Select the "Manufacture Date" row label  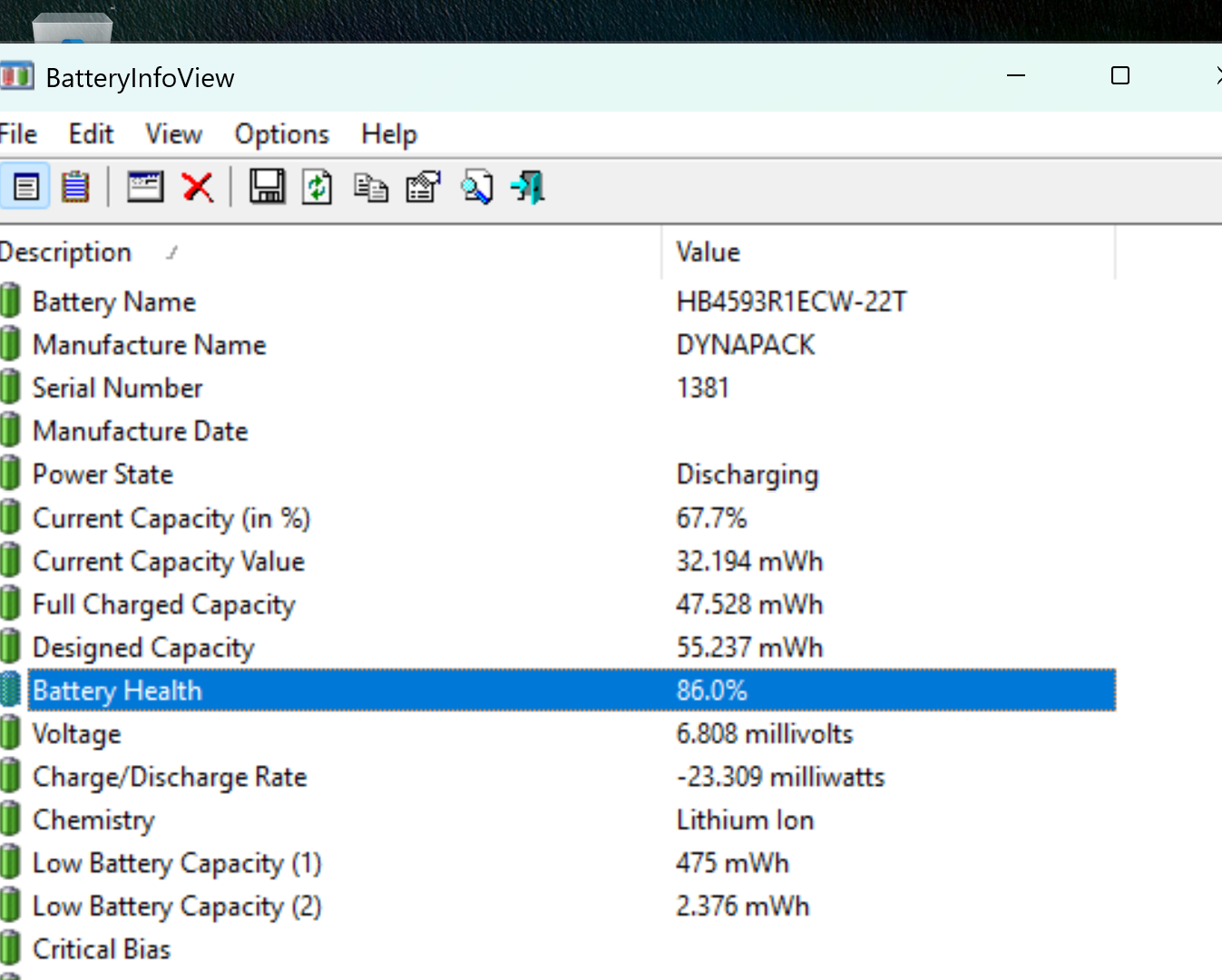coord(141,431)
